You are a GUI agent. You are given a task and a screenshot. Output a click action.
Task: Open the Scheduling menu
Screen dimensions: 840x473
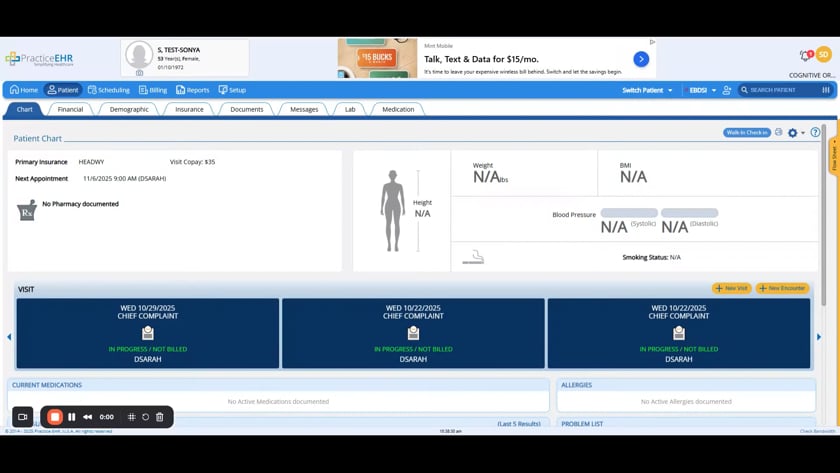coord(109,90)
